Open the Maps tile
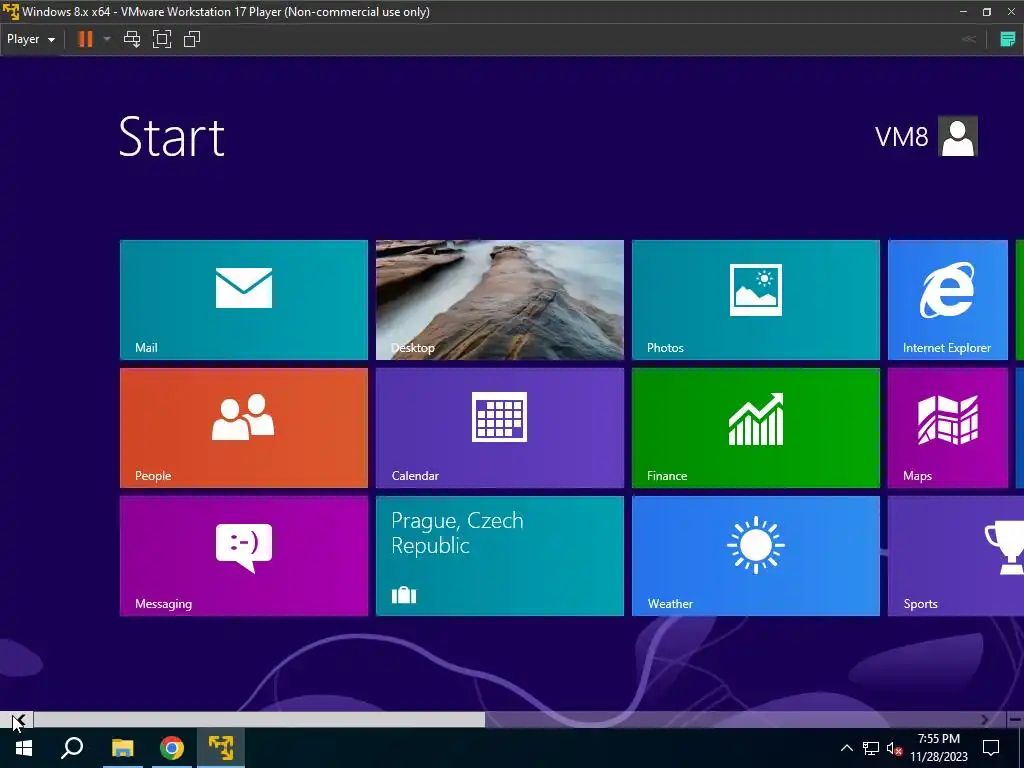The image size is (1024, 768). (x=948, y=428)
